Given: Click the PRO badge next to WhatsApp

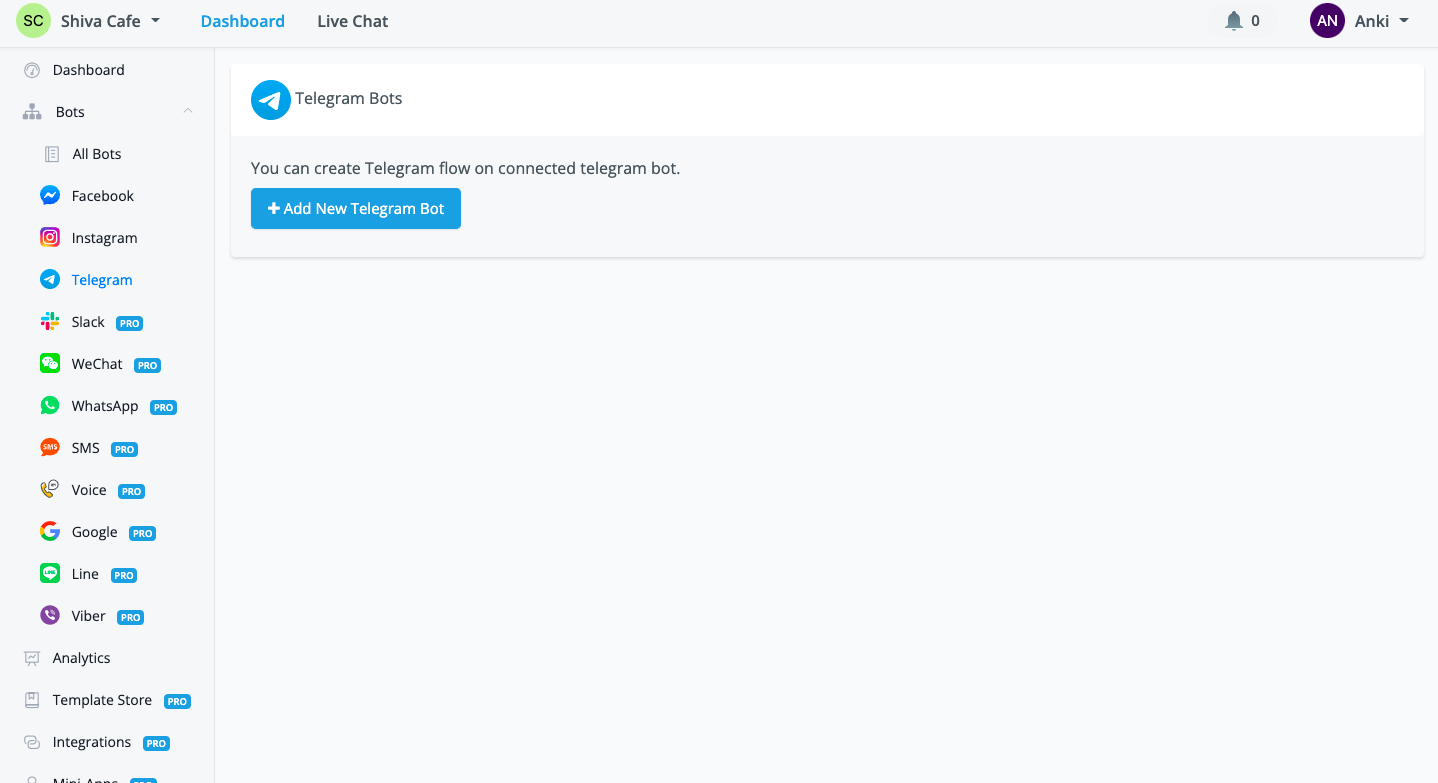Looking at the screenshot, I should 163,407.
